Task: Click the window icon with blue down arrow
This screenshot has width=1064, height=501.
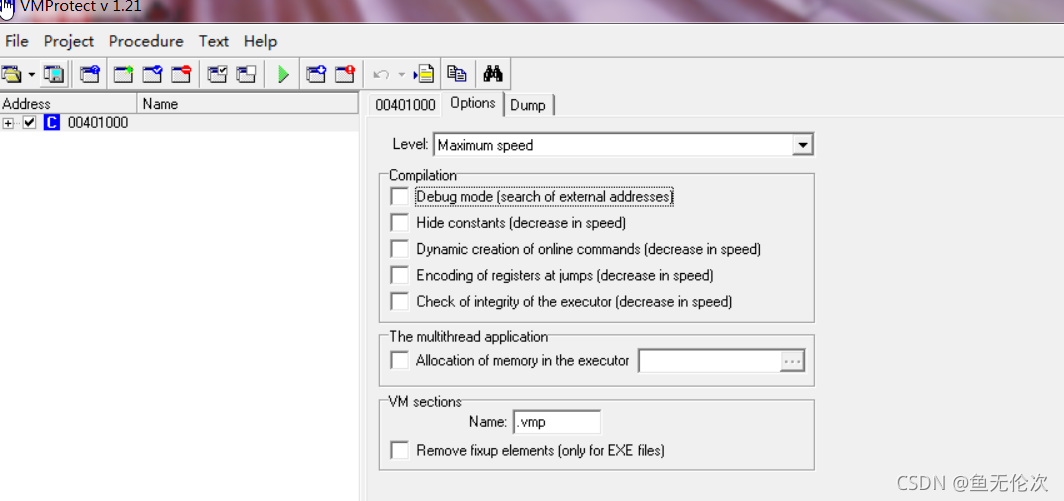Action: coord(316,74)
